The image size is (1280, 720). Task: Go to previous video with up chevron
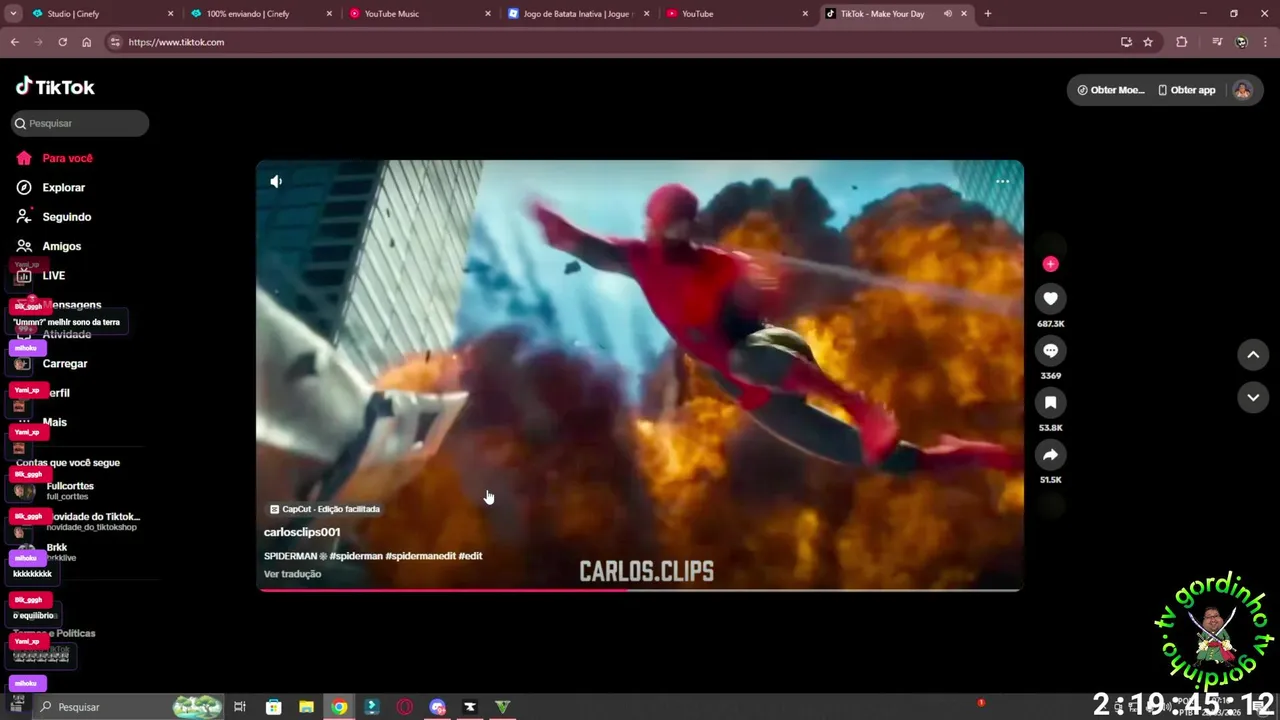1253,354
